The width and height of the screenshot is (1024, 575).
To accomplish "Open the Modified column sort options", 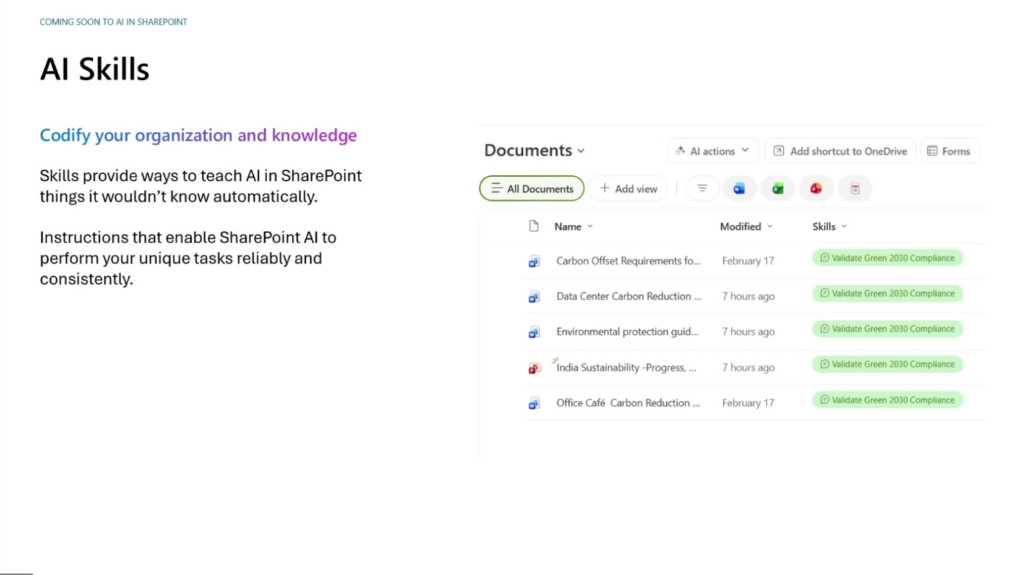I will pyautogui.click(x=746, y=227).
